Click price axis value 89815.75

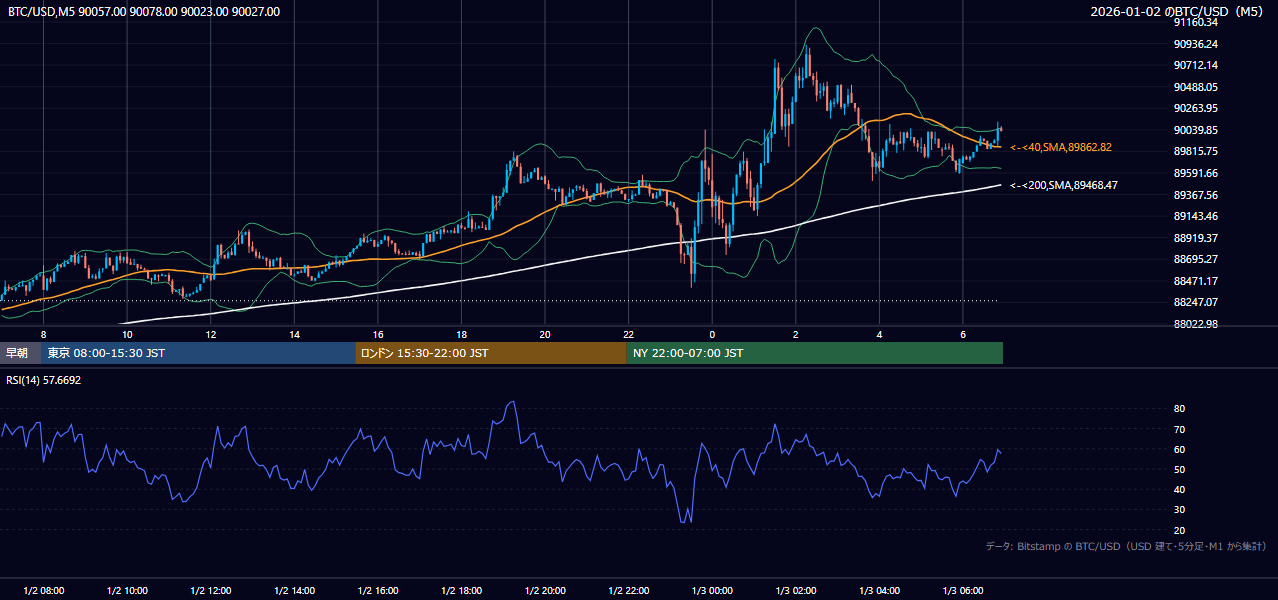click(1195, 151)
